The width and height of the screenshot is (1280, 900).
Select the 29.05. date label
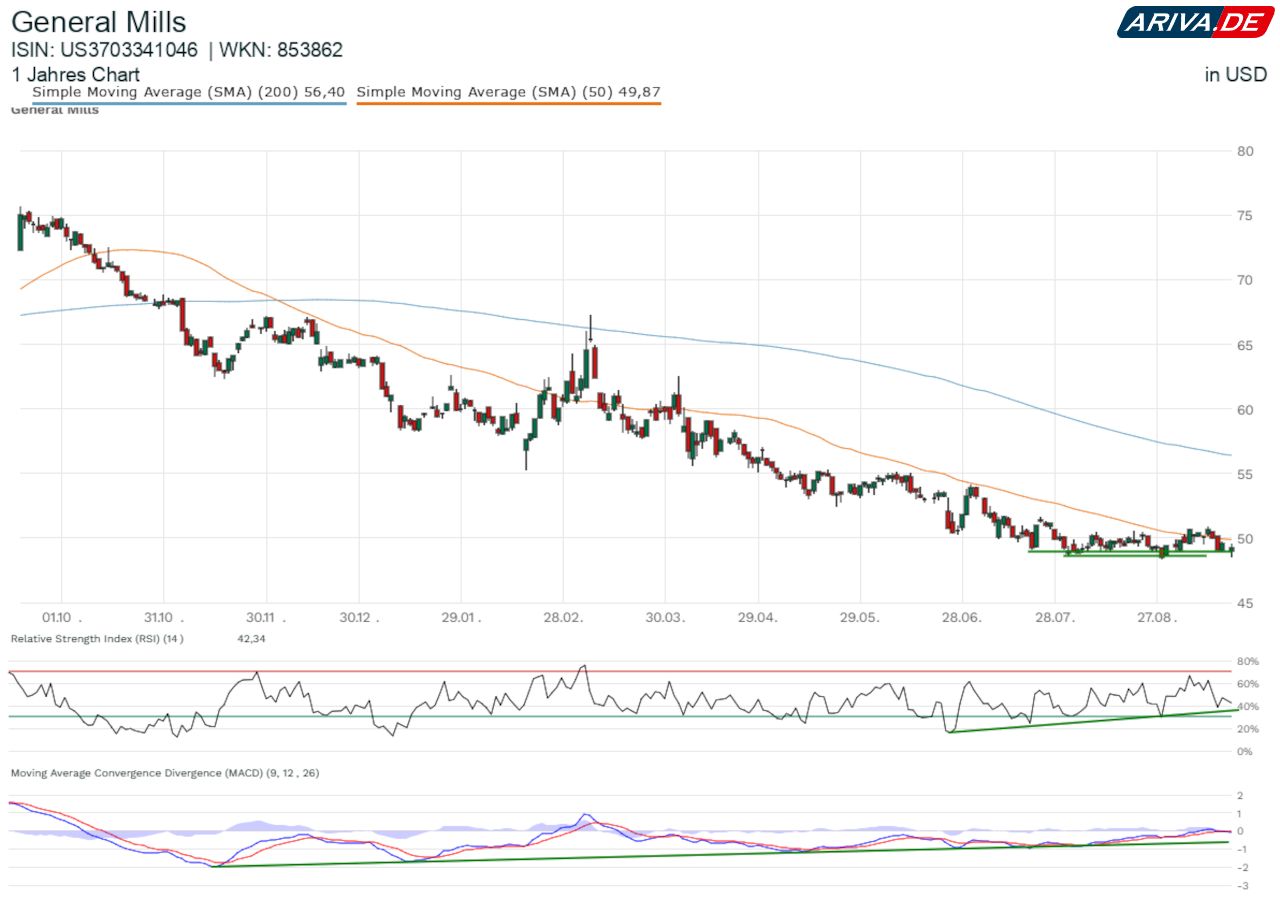pos(860,617)
